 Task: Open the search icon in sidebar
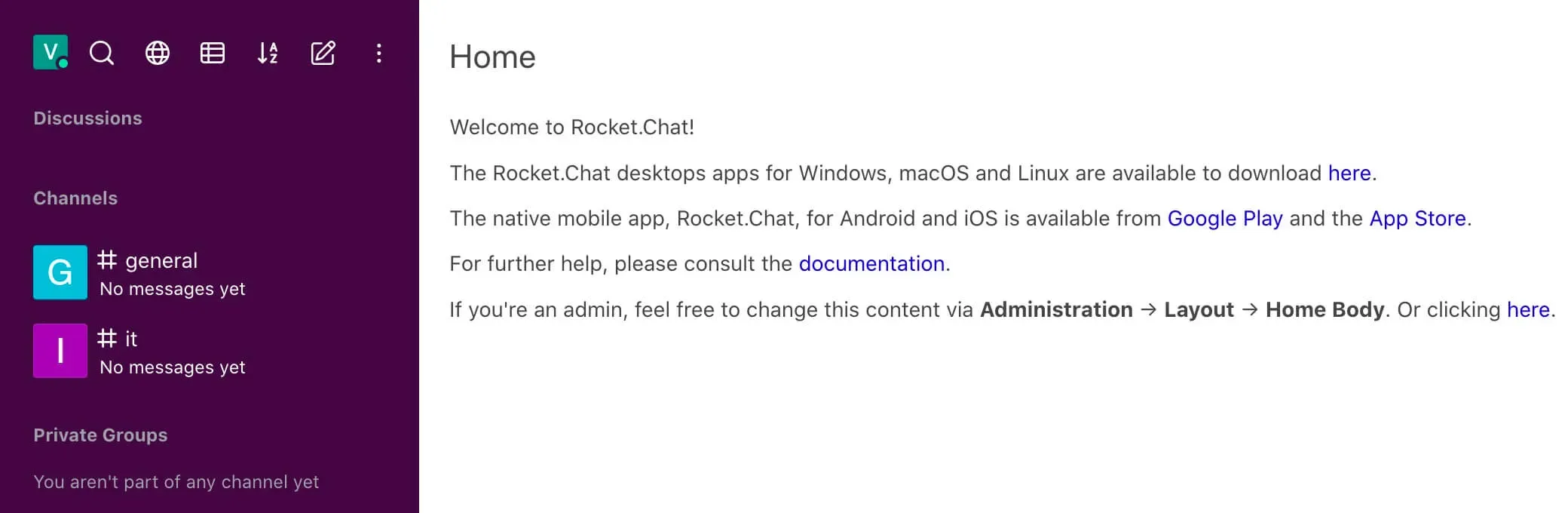[102, 53]
